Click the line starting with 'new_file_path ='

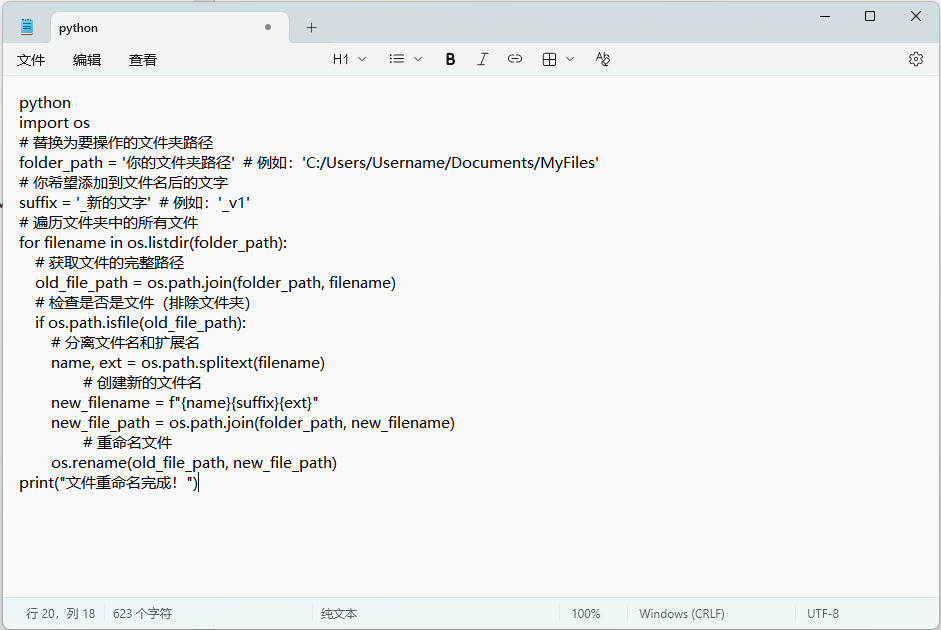[253, 423]
